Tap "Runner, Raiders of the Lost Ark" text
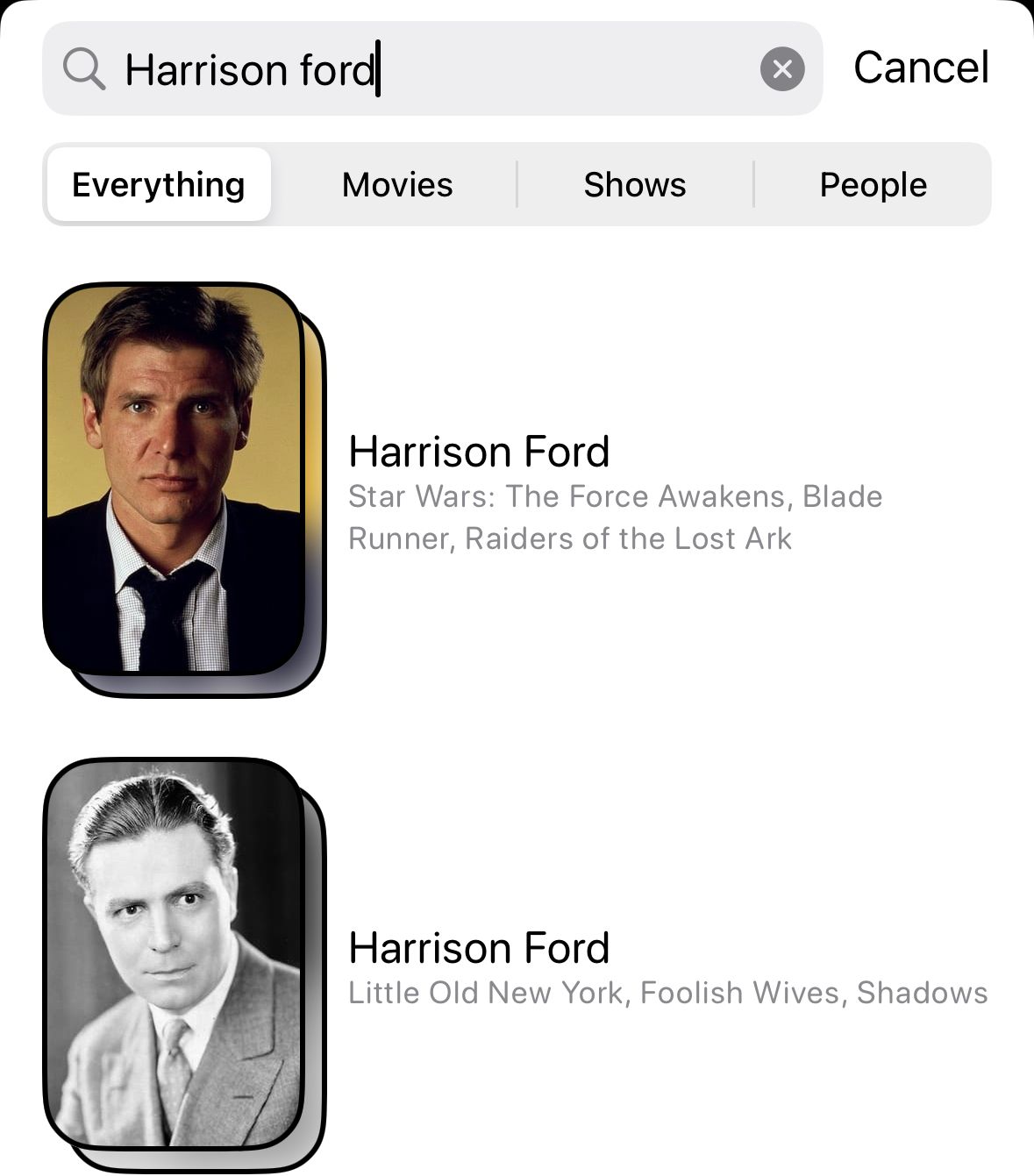1034x1176 pixels. 570,538
